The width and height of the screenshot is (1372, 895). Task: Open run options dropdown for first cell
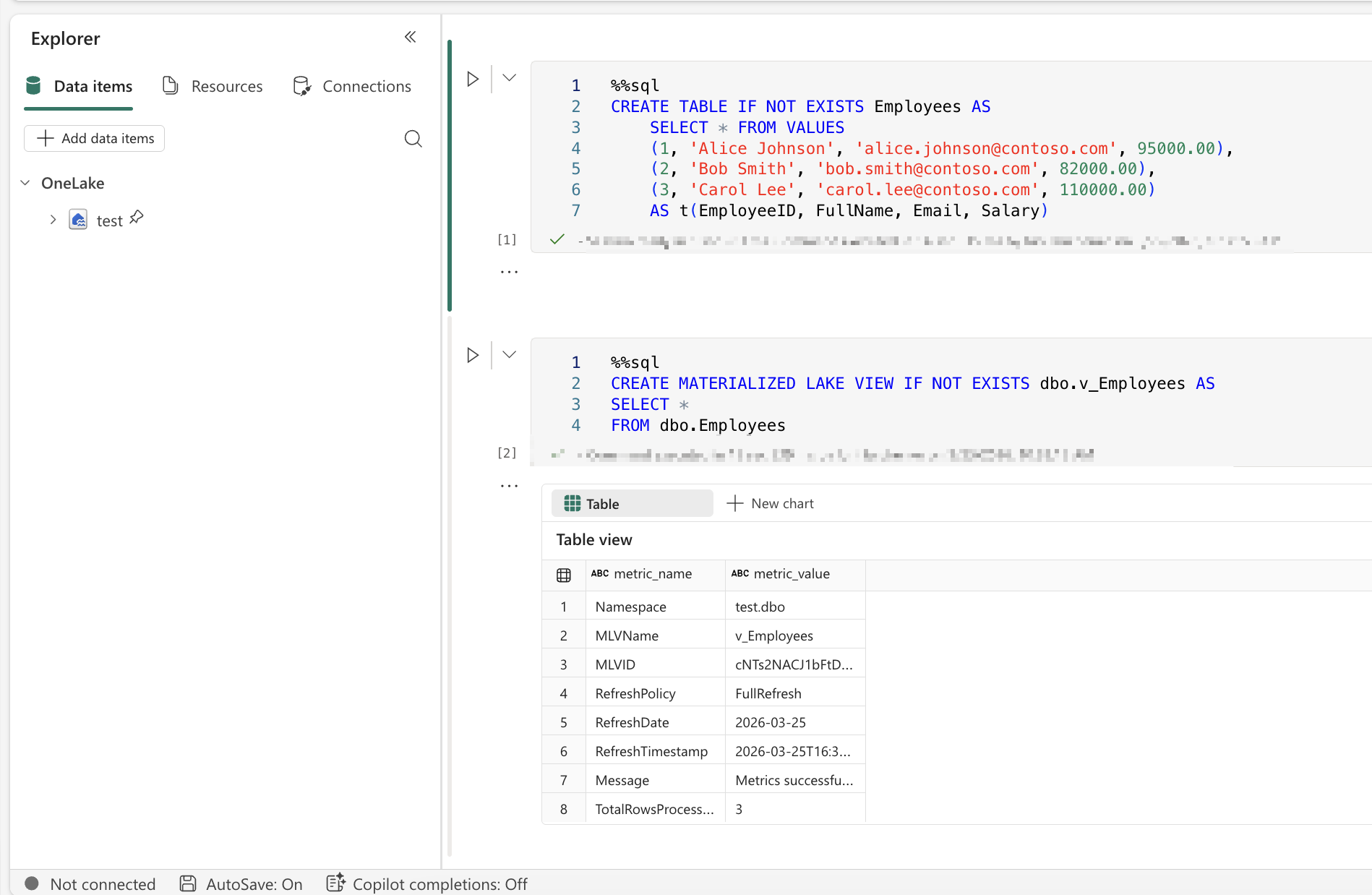(x=509, y=78)
